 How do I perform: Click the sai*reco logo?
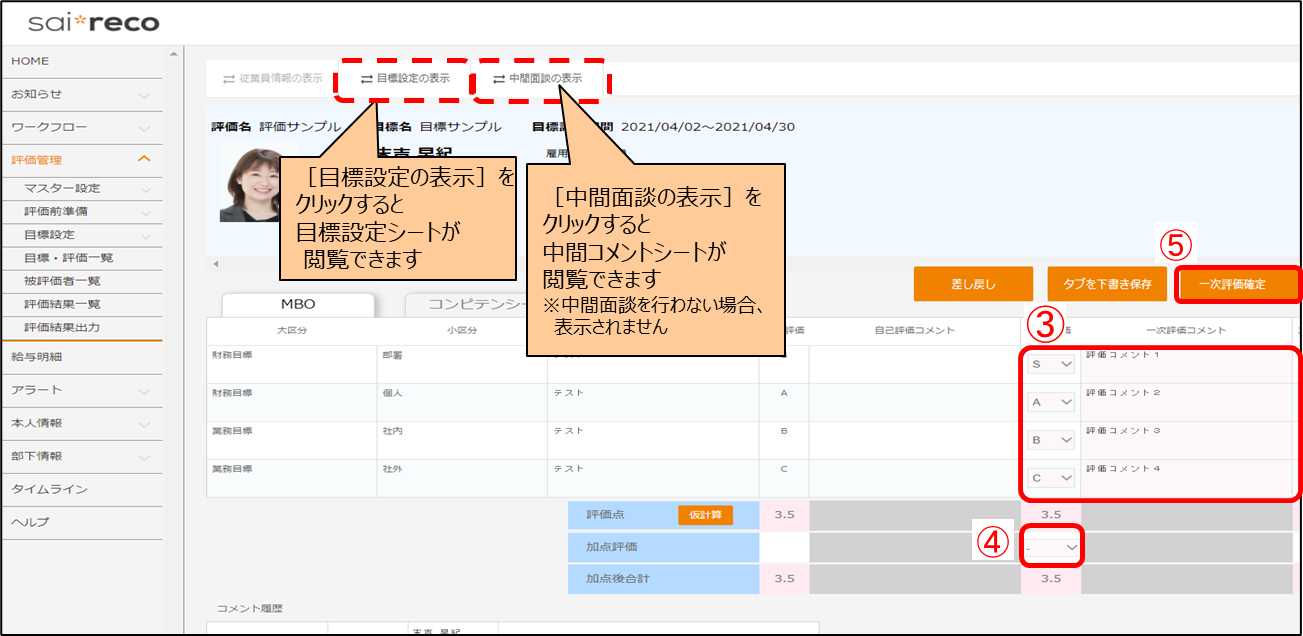(x=94, y=22)
